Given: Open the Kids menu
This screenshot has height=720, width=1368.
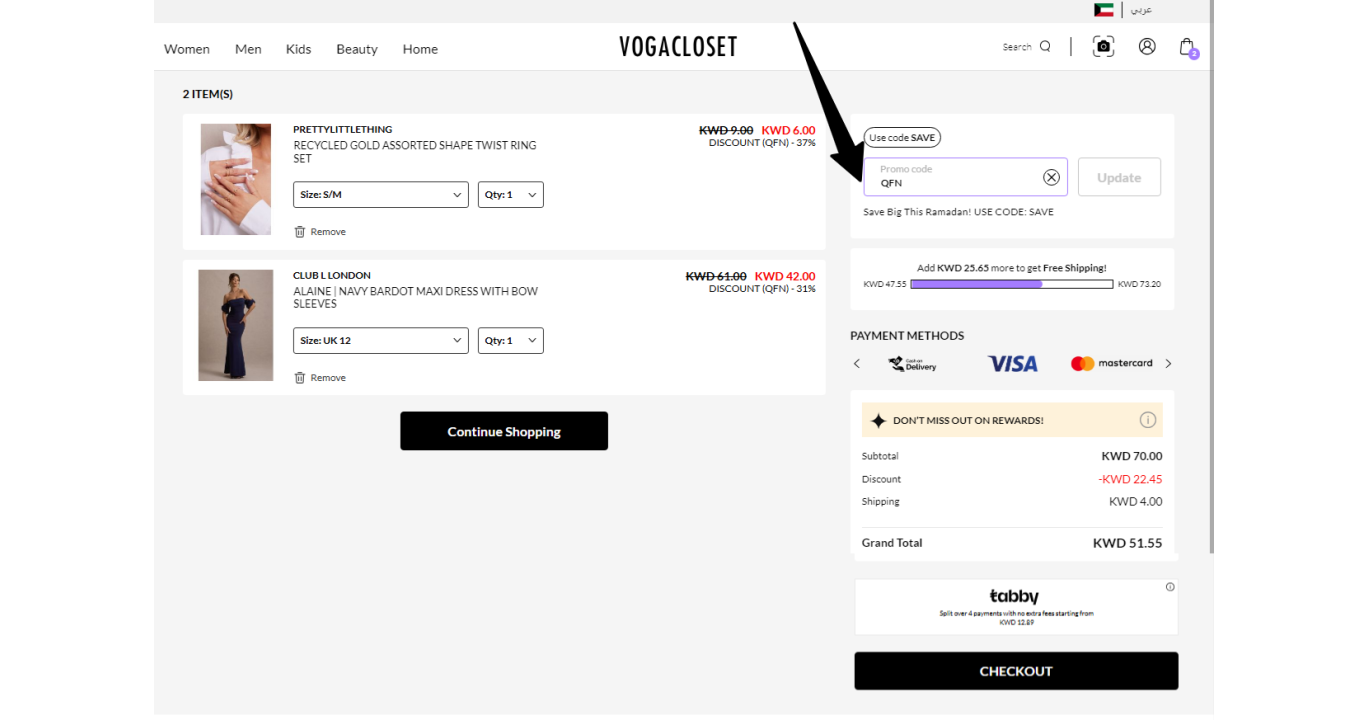Looking at the screenshot, I should click(x=298, y=49).
